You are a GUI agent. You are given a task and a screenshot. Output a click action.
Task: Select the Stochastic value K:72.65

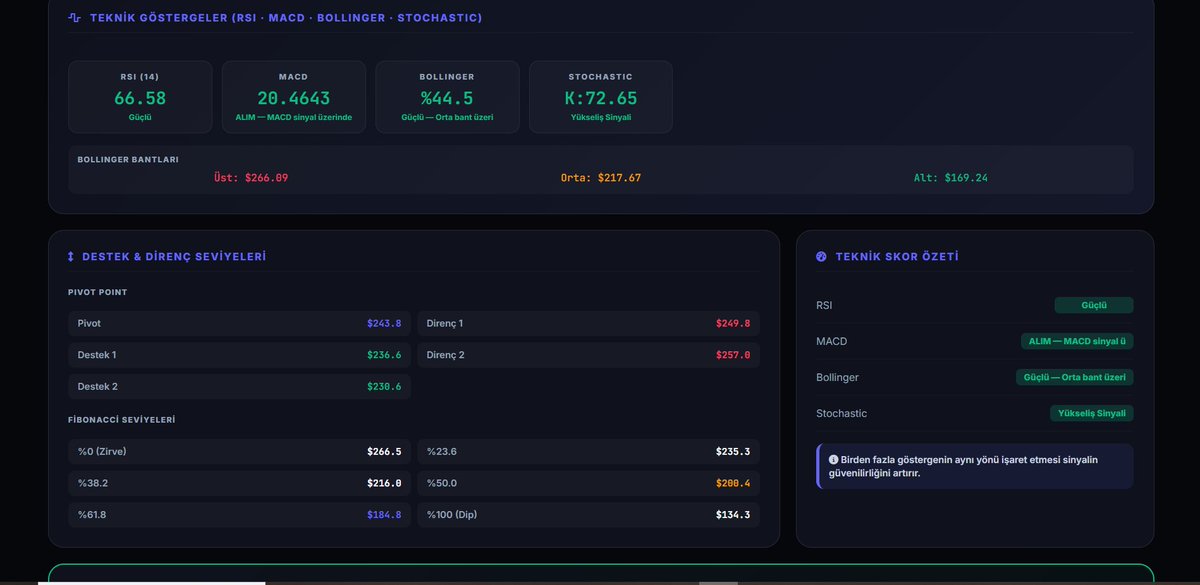pos(601,98)
